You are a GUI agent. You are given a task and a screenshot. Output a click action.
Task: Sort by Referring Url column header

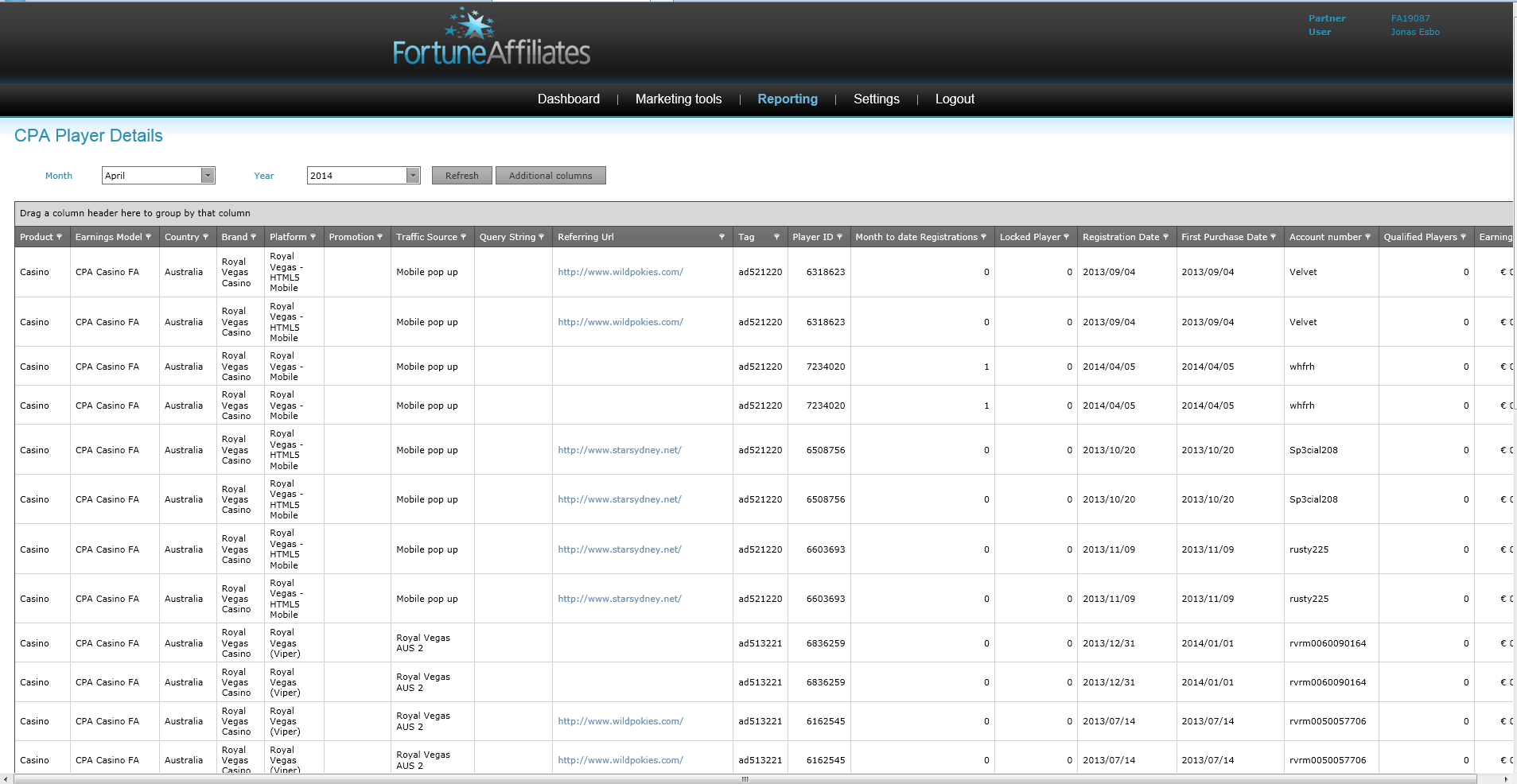point(585,237)
